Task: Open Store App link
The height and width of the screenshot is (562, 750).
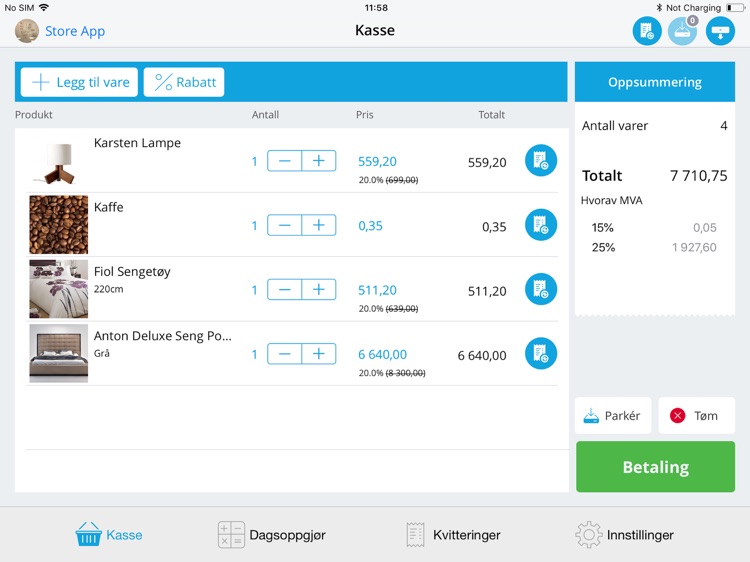Action: click(x=75, y=31)
